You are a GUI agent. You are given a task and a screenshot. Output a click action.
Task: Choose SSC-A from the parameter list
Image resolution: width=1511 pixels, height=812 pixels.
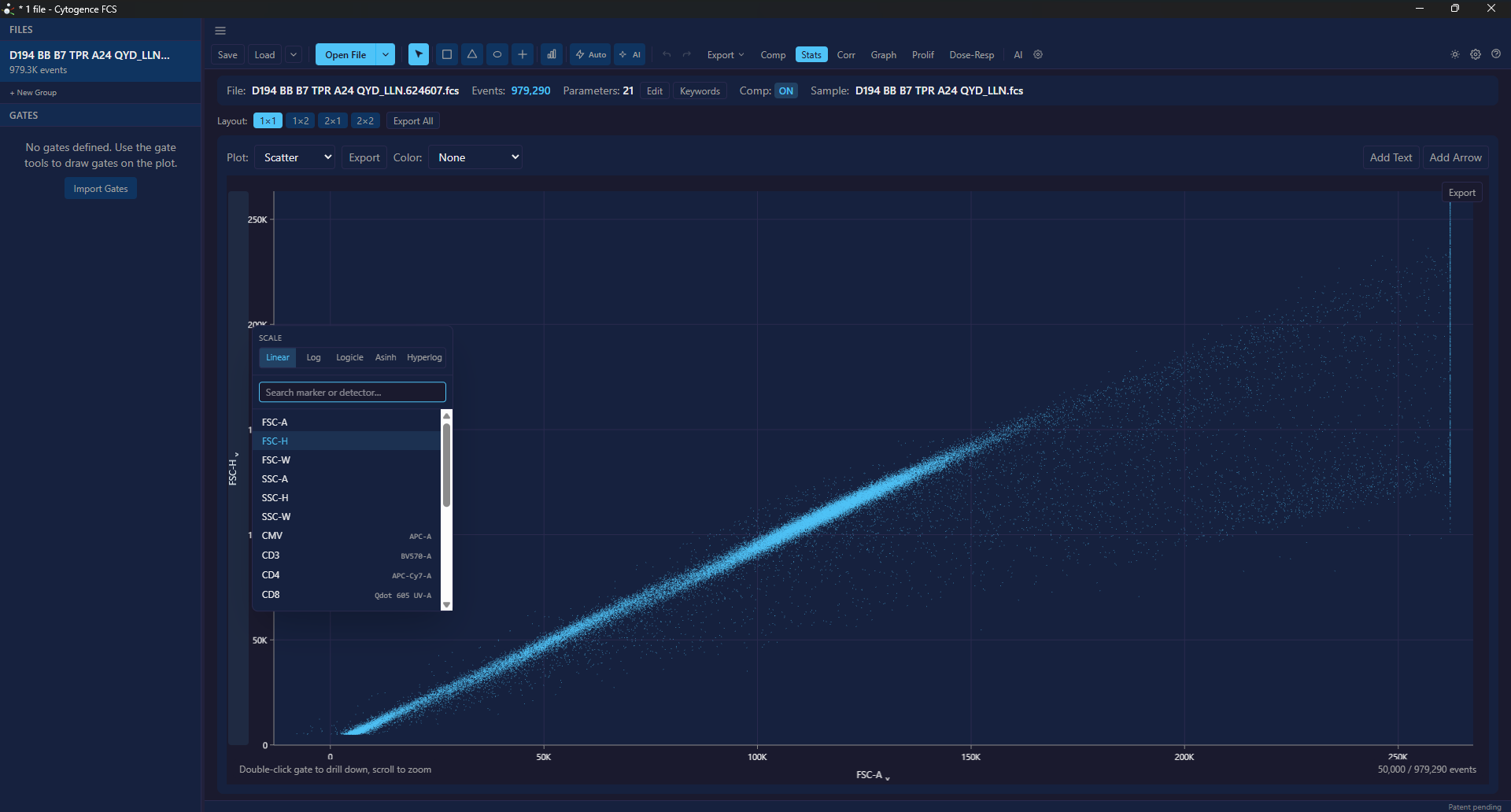coord(346,478)
